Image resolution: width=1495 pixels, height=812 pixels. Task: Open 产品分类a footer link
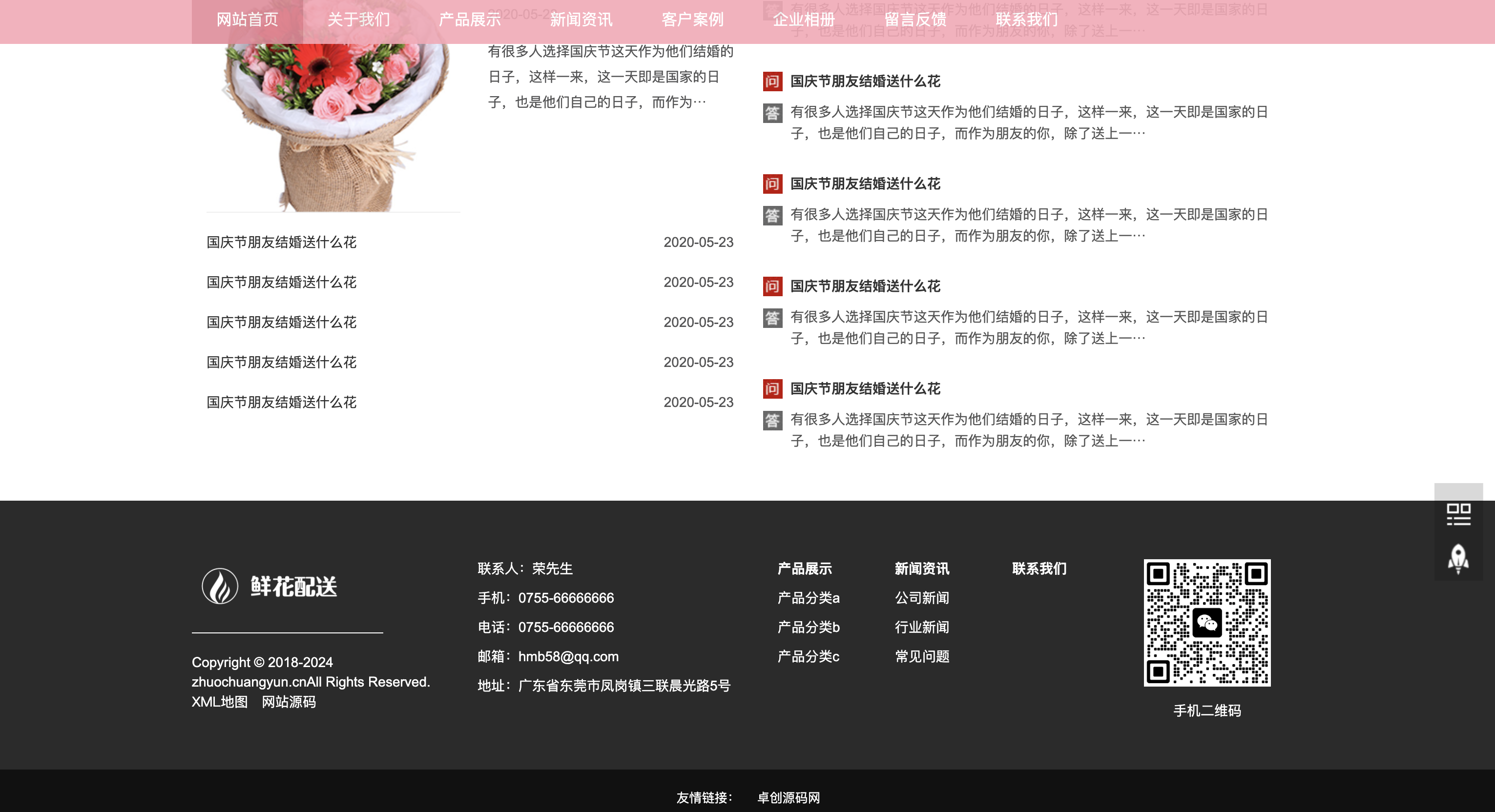(x=808, y=597)
